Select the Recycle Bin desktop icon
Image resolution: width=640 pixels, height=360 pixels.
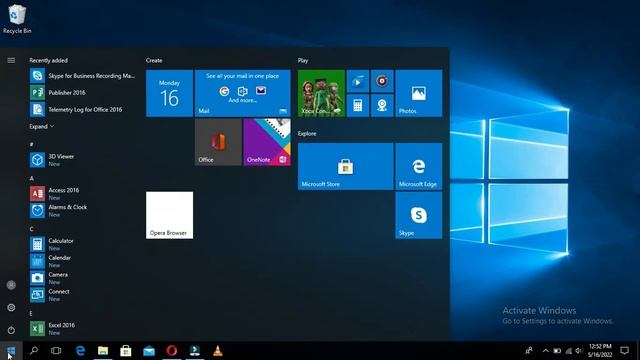pyautogui.click(x=17, y=19)
